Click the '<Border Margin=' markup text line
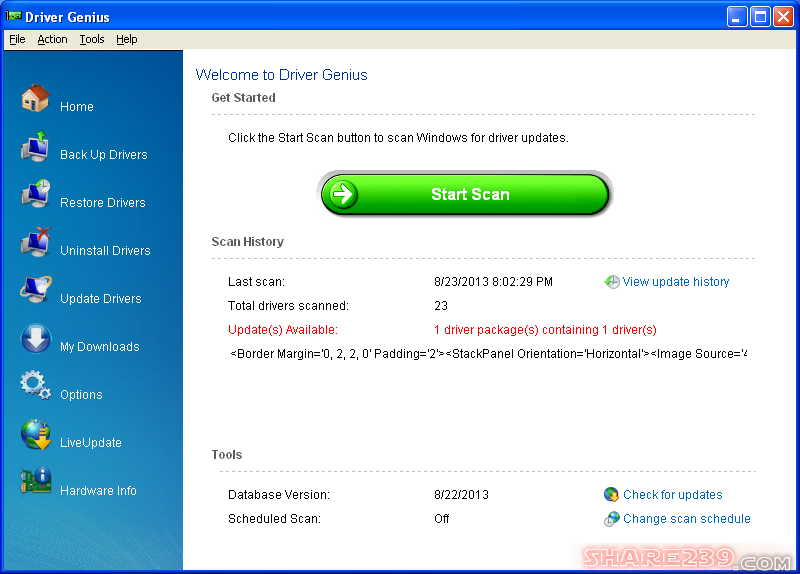Image resolution: width=800 pixels, height=574 pixels. [488, 354]
